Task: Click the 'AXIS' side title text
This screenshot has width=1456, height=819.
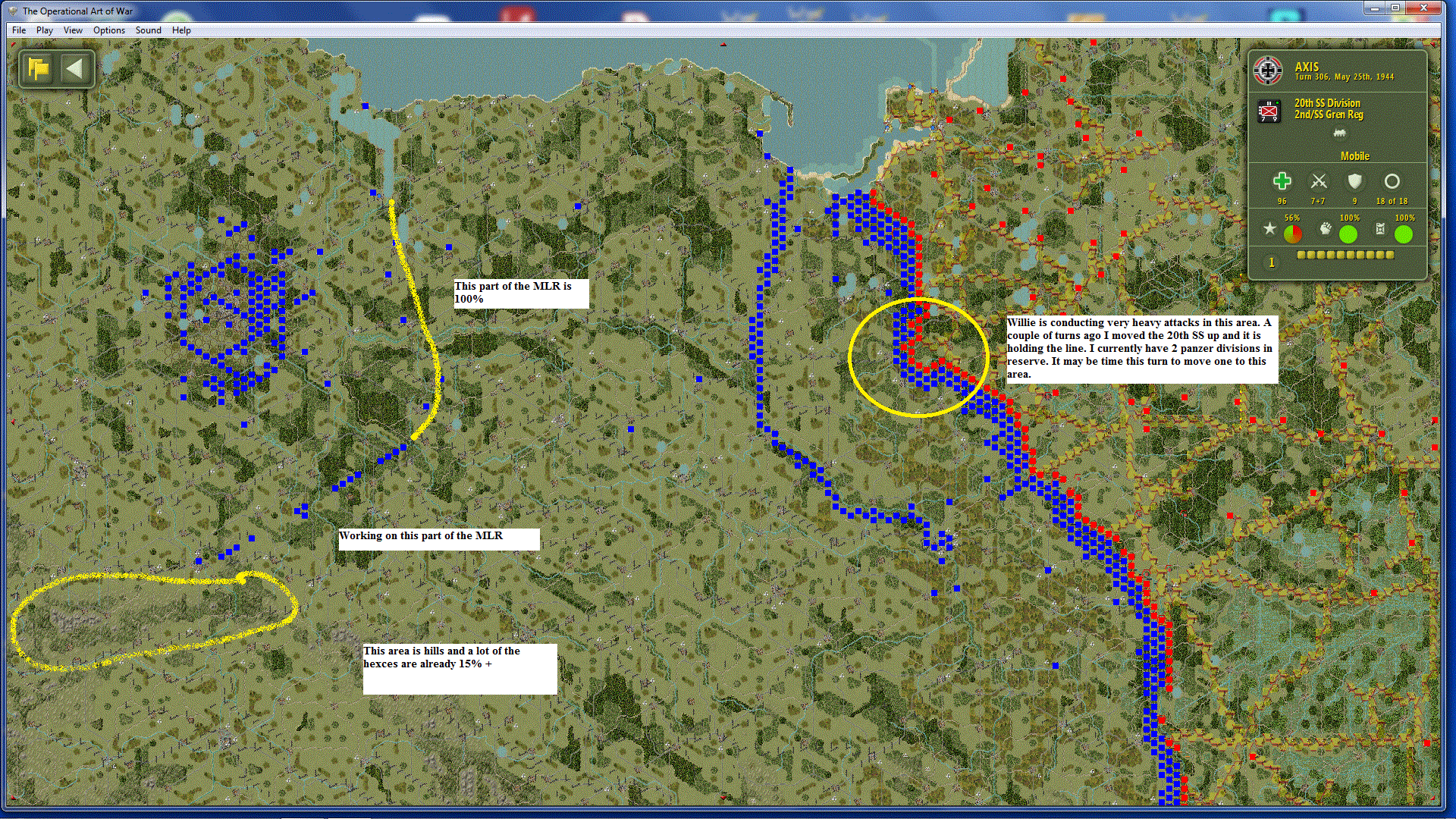Action: click(x=1307, y=67)
